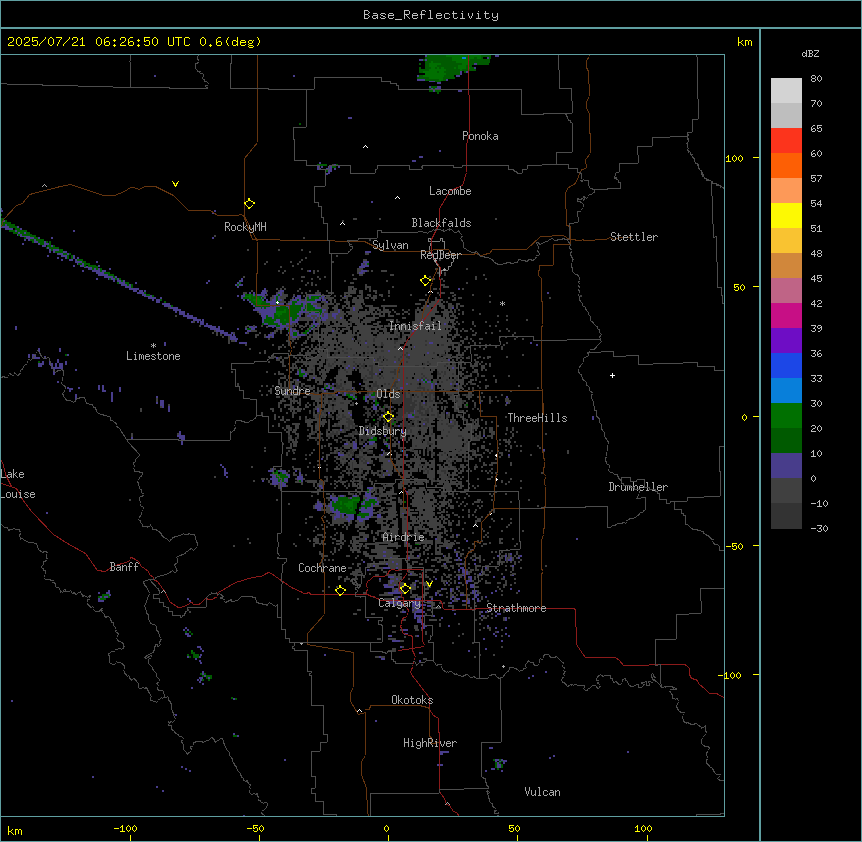The image size is (862, 842).
Task: Click the ThreeHills city label
Action: point(537,418)
